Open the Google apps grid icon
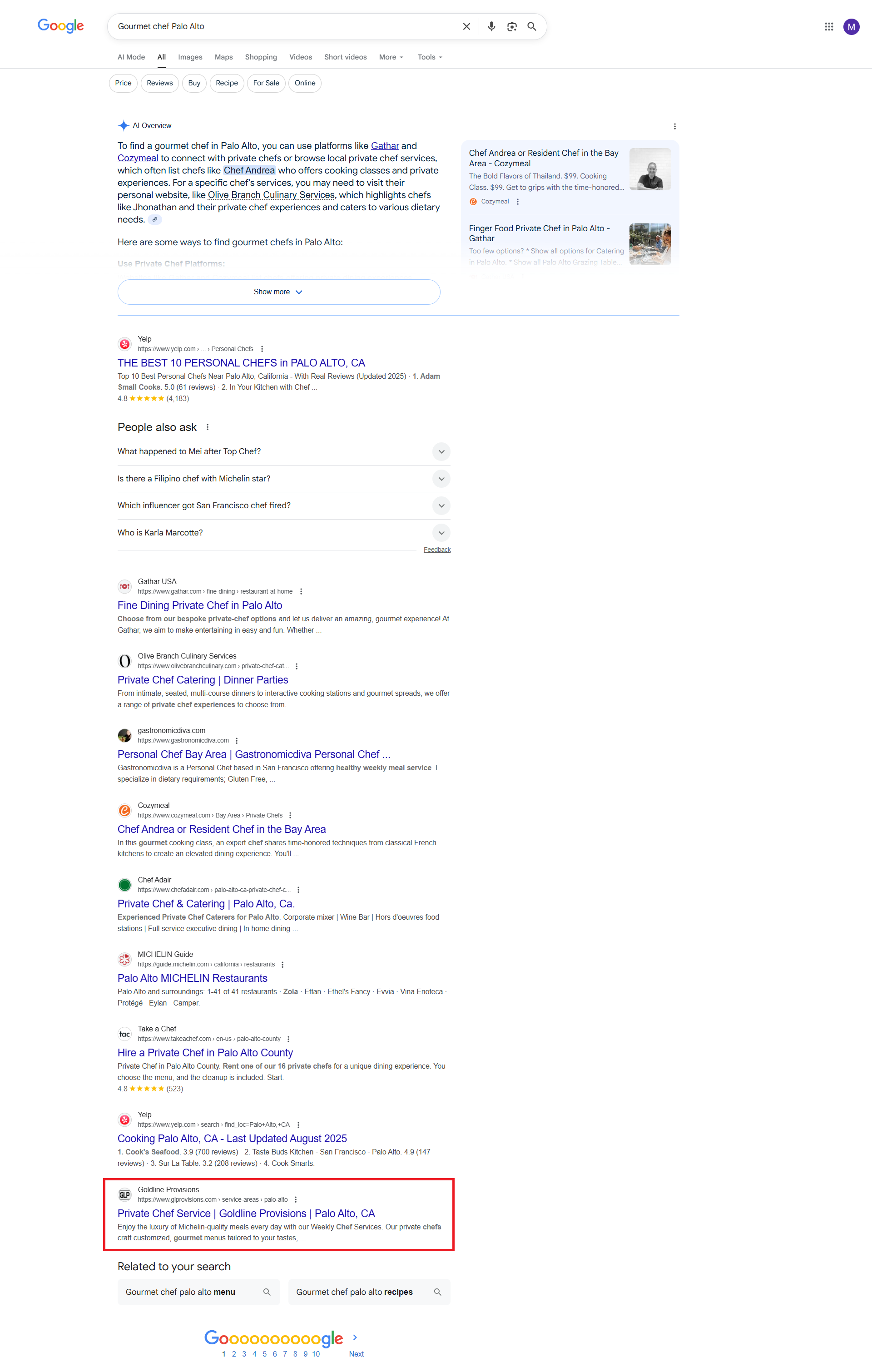Viewport: 872px width, 1372px height. (829, 27)
